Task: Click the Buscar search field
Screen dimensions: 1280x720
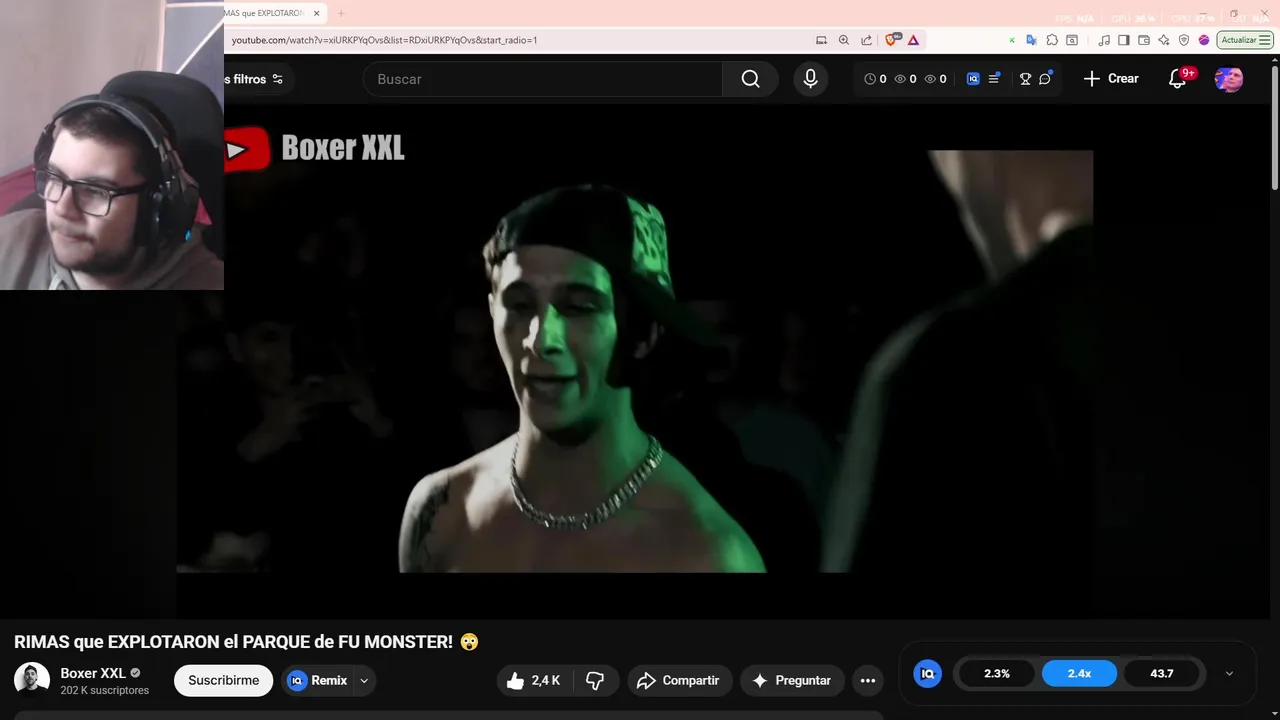Action: click(x=543, y=79)
